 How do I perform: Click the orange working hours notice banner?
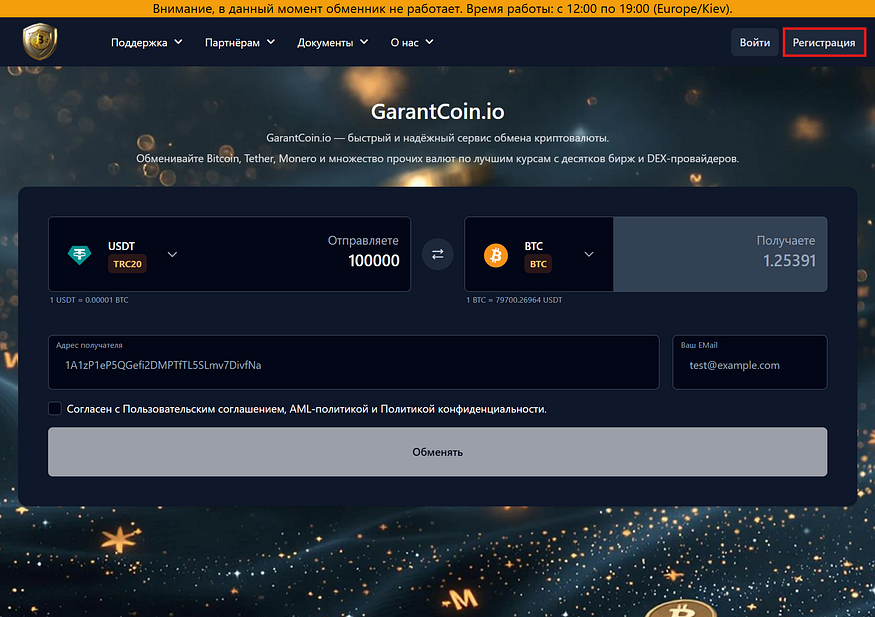438,8
